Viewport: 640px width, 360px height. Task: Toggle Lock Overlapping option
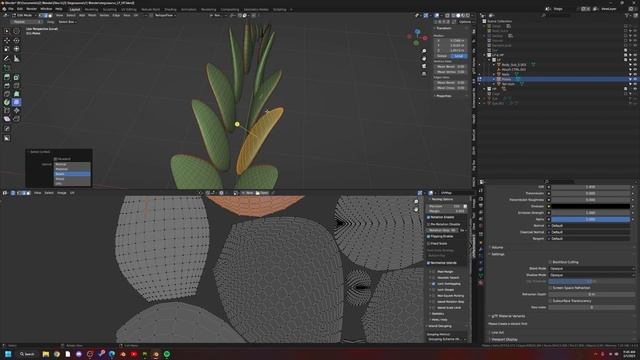click(433, 284)
